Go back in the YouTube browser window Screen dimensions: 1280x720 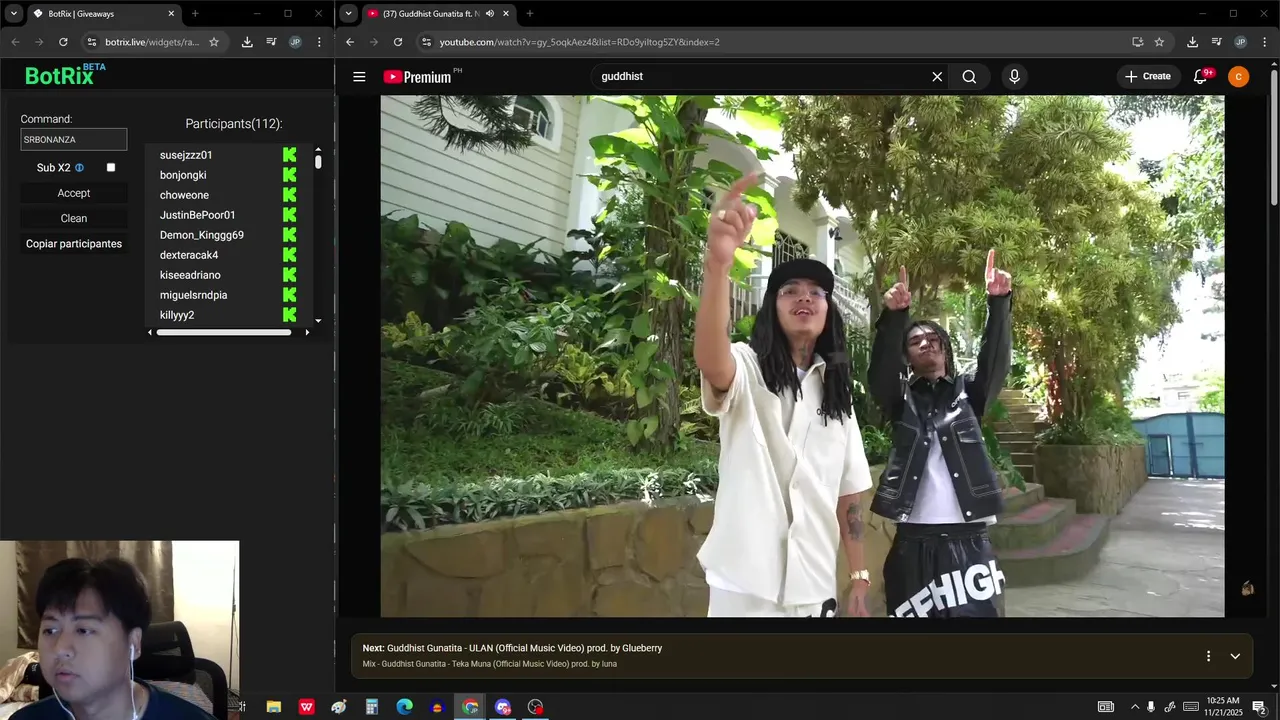click(350, 42)
